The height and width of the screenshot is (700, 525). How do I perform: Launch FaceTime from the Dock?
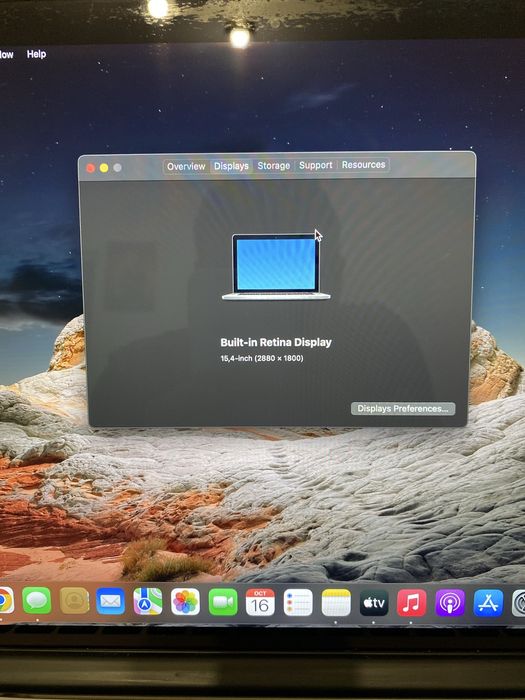(223, 602)
